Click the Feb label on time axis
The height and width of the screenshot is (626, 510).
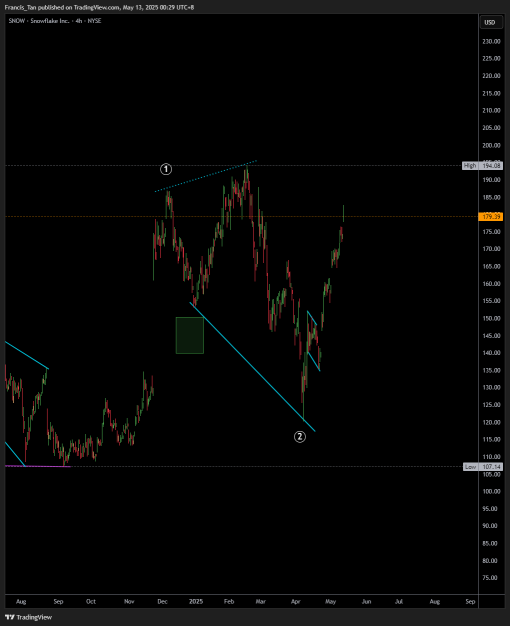click(x=229, y=601)
